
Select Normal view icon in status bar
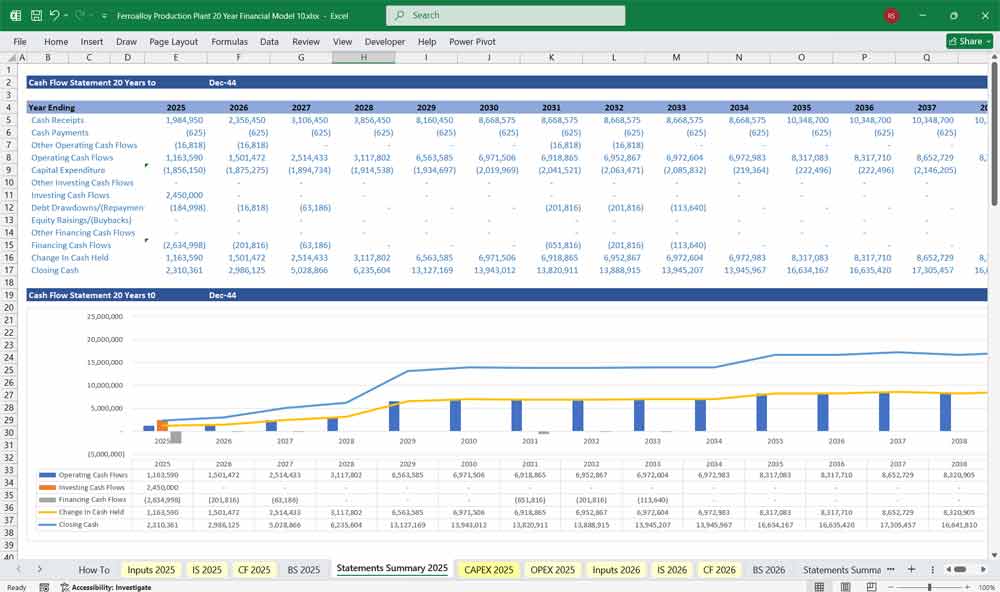(820, 585)
